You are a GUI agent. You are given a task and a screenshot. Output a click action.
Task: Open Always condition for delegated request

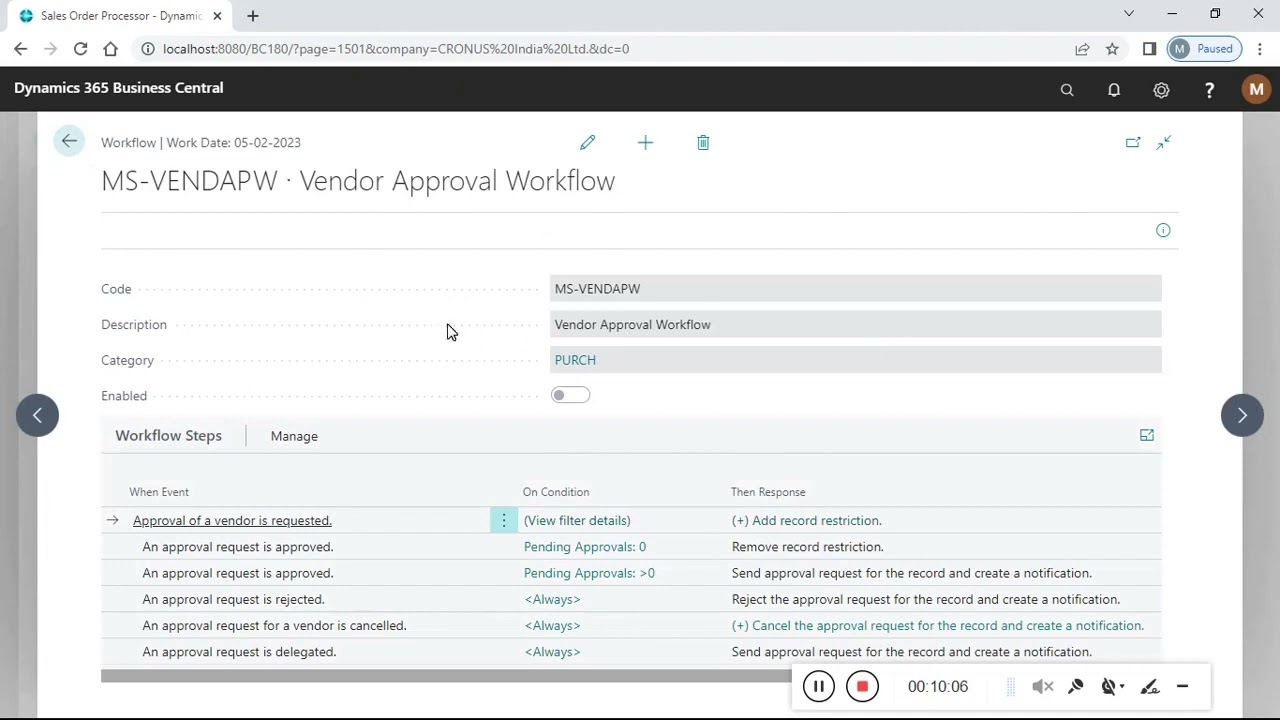[x=552, y=652]
